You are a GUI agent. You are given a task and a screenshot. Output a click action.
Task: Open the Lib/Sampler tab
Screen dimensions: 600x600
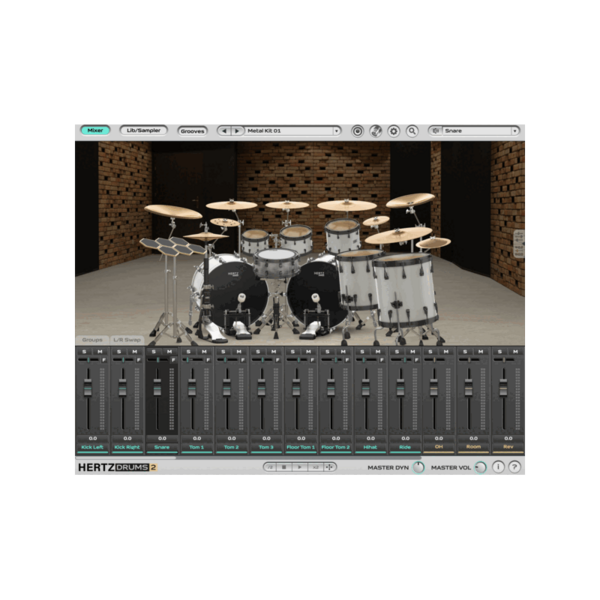143,130
